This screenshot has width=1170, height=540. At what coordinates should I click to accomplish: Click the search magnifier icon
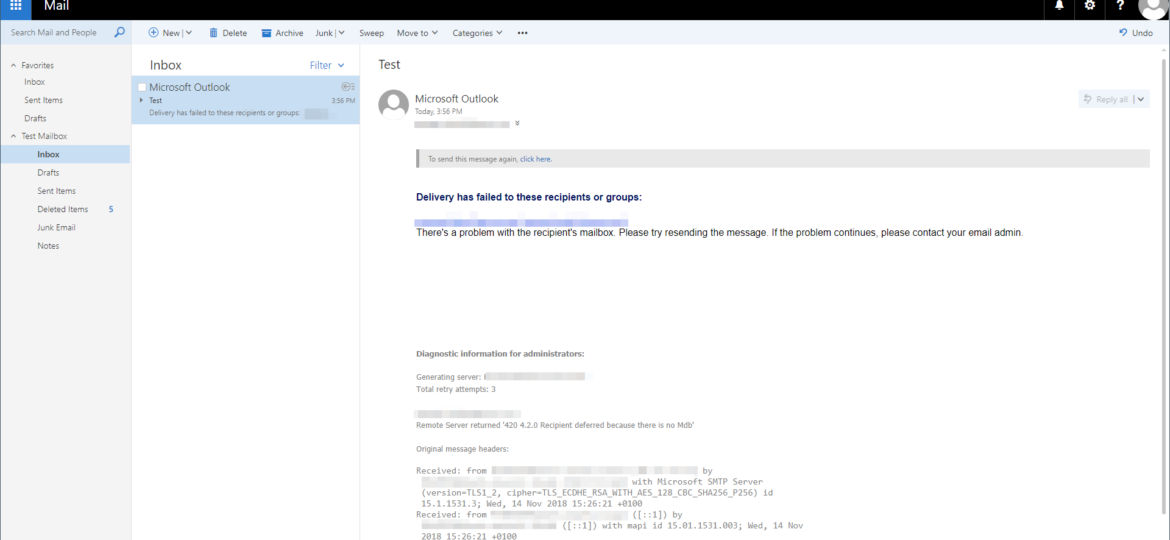119,33
